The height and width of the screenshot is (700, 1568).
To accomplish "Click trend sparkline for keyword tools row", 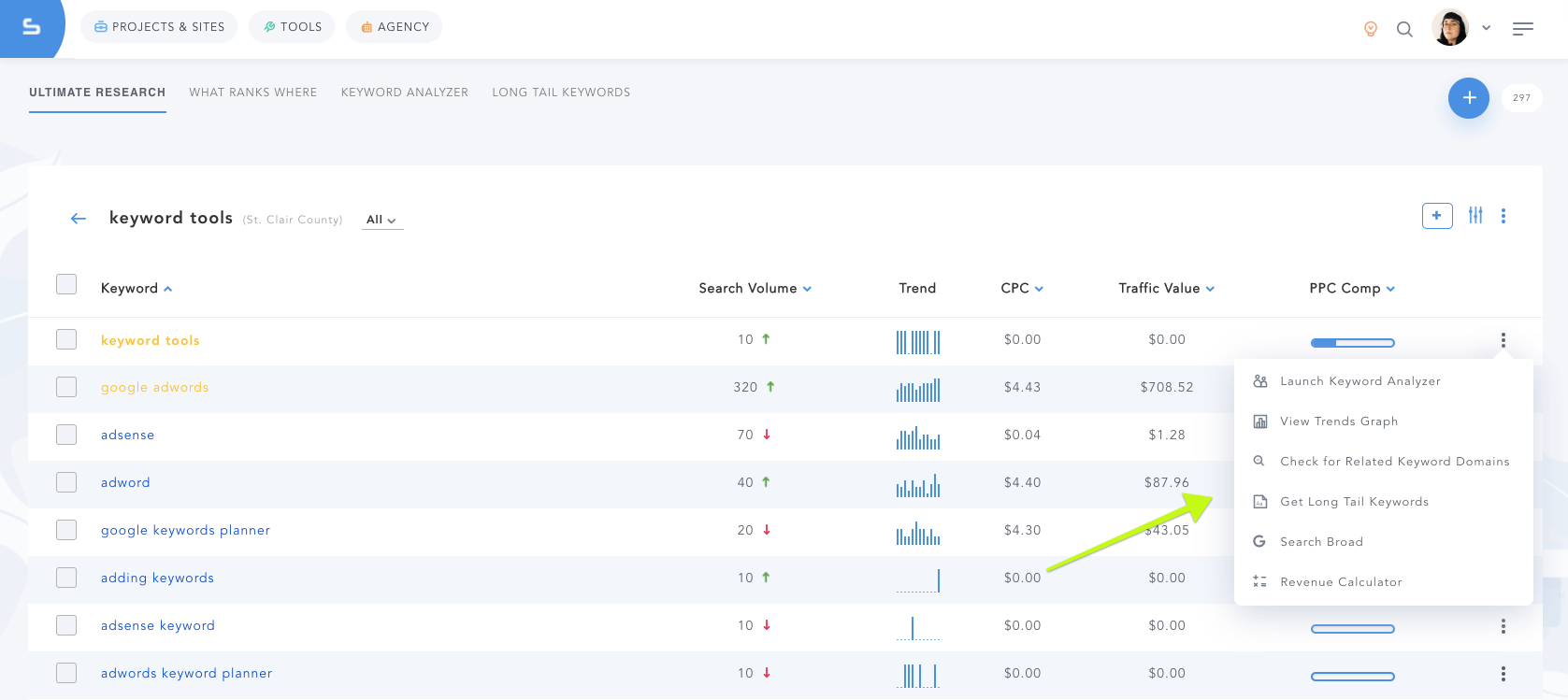I will click(918, 342).
